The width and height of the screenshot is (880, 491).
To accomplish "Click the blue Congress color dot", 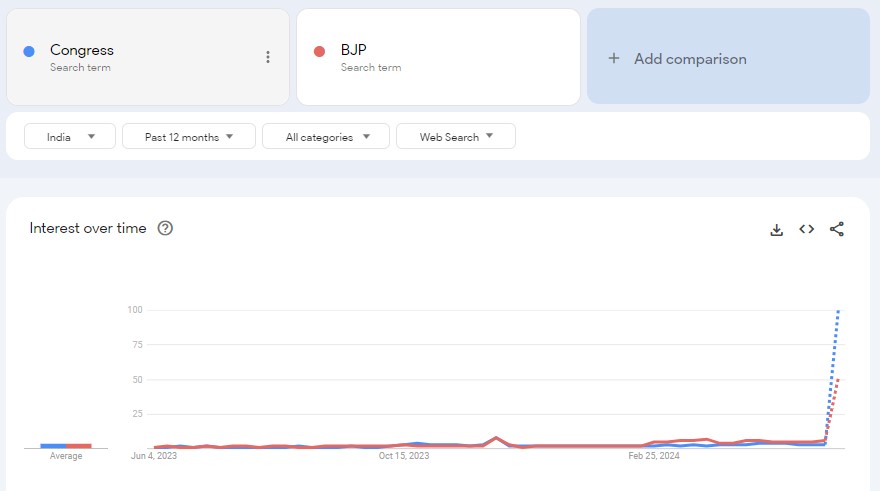I will (x=29, y=51).
